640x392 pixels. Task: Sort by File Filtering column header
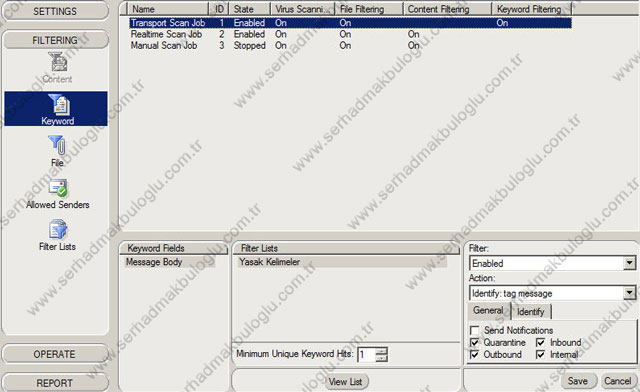tap(369, 9)
